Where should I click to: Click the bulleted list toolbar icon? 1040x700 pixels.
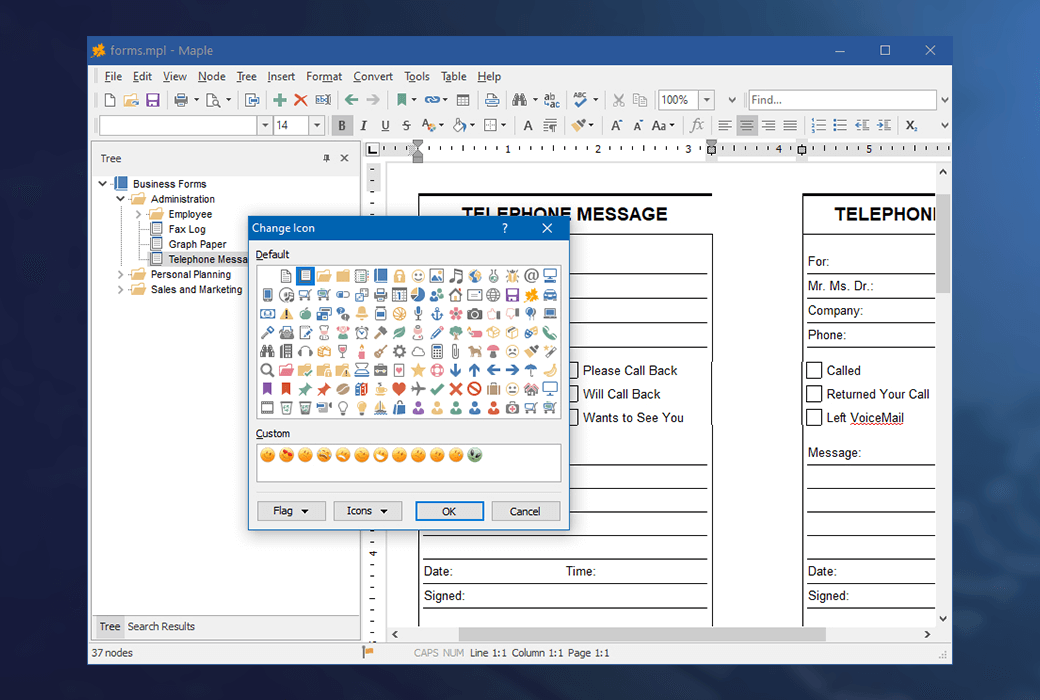click(840, 125)
